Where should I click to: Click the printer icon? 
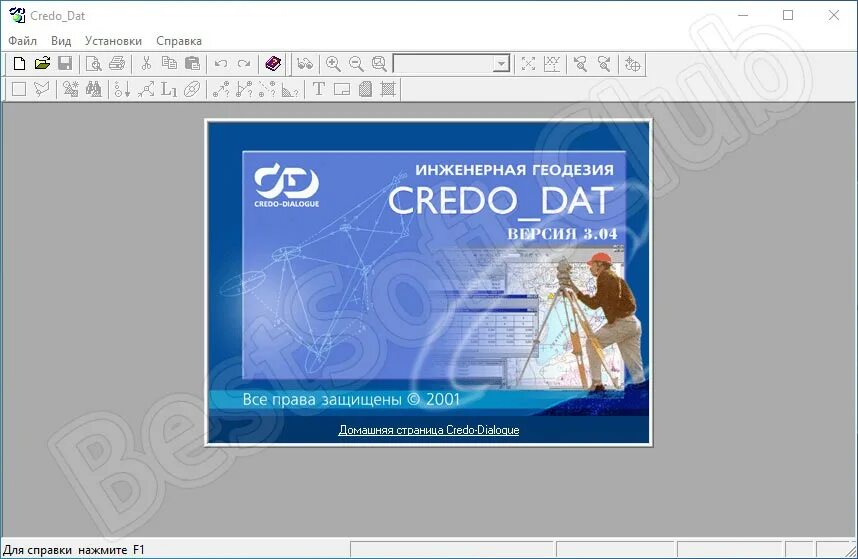[117, 64]
